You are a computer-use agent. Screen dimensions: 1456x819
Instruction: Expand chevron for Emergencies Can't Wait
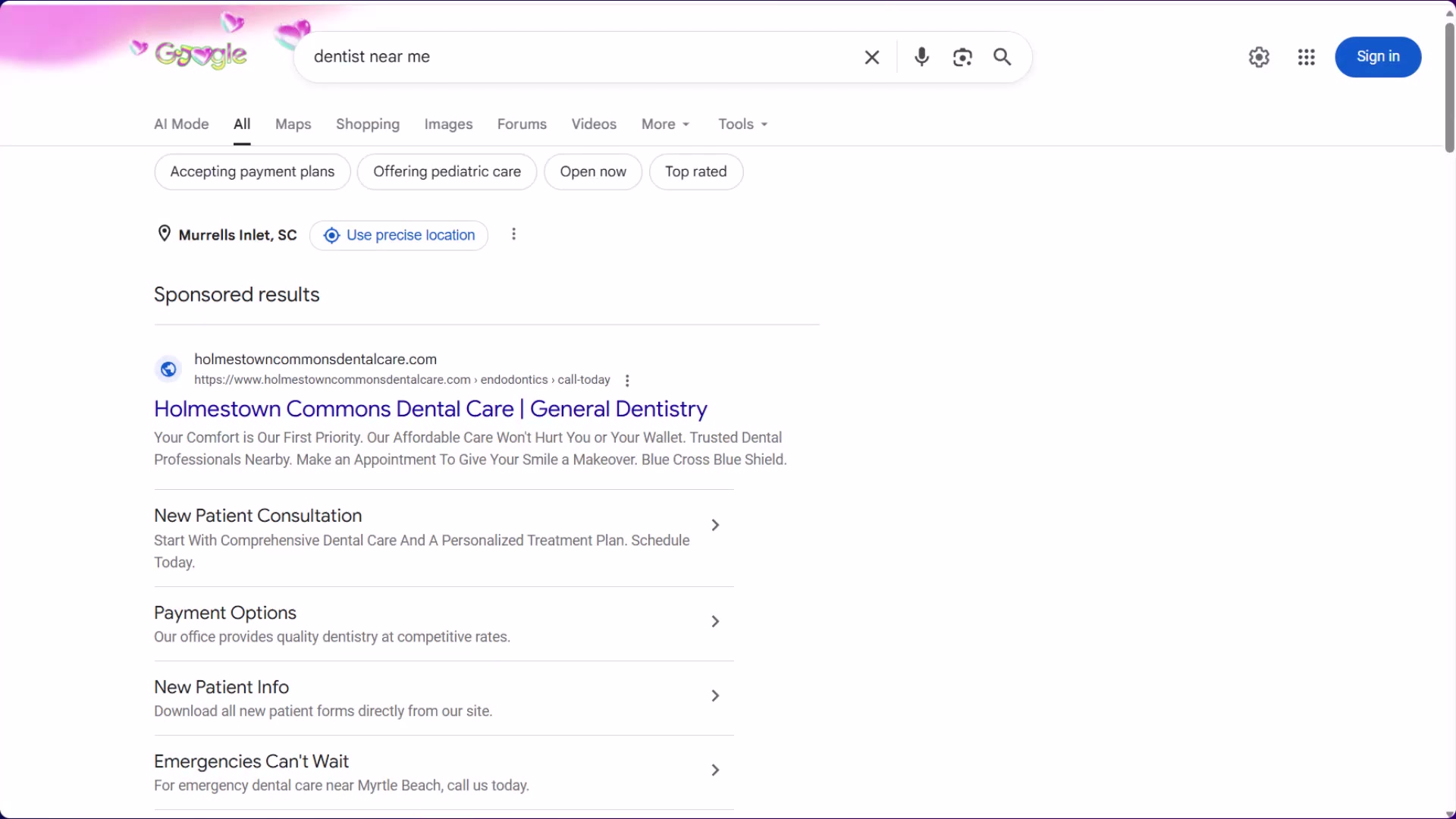(x=715, y=770)
